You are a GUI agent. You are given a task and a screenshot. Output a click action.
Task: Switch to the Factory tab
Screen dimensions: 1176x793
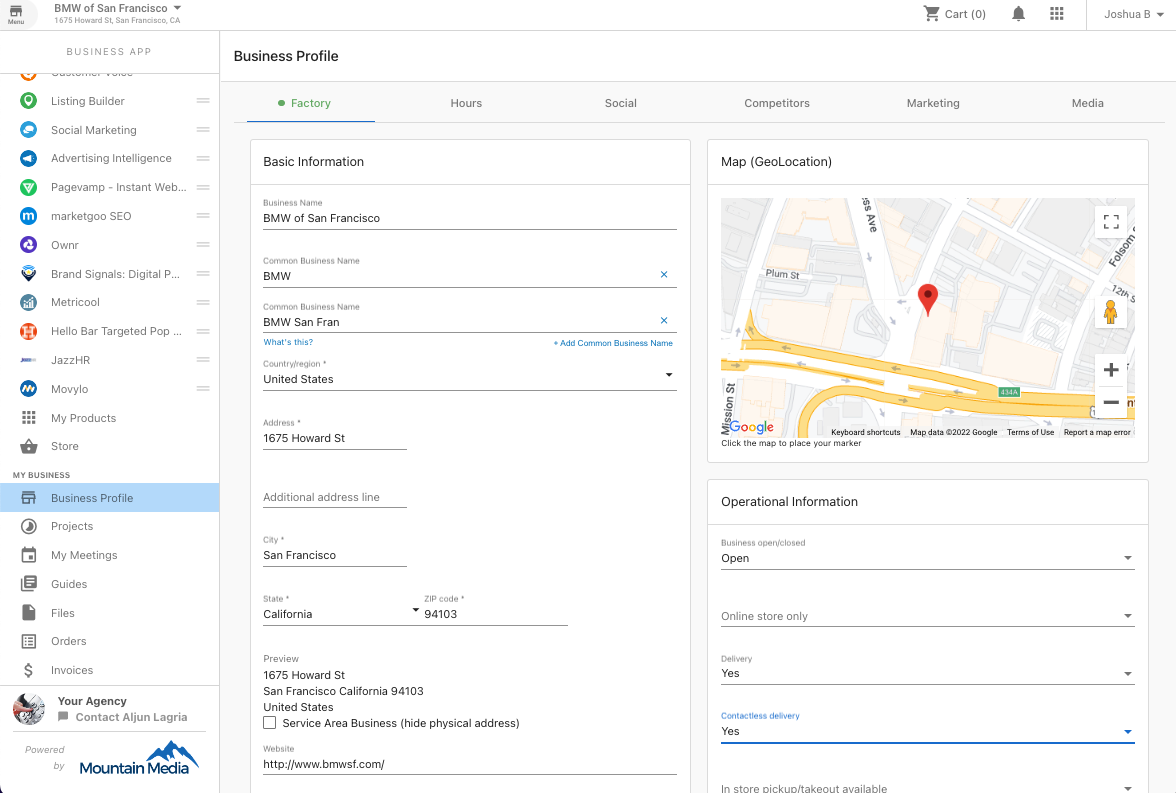coord(310,104)
